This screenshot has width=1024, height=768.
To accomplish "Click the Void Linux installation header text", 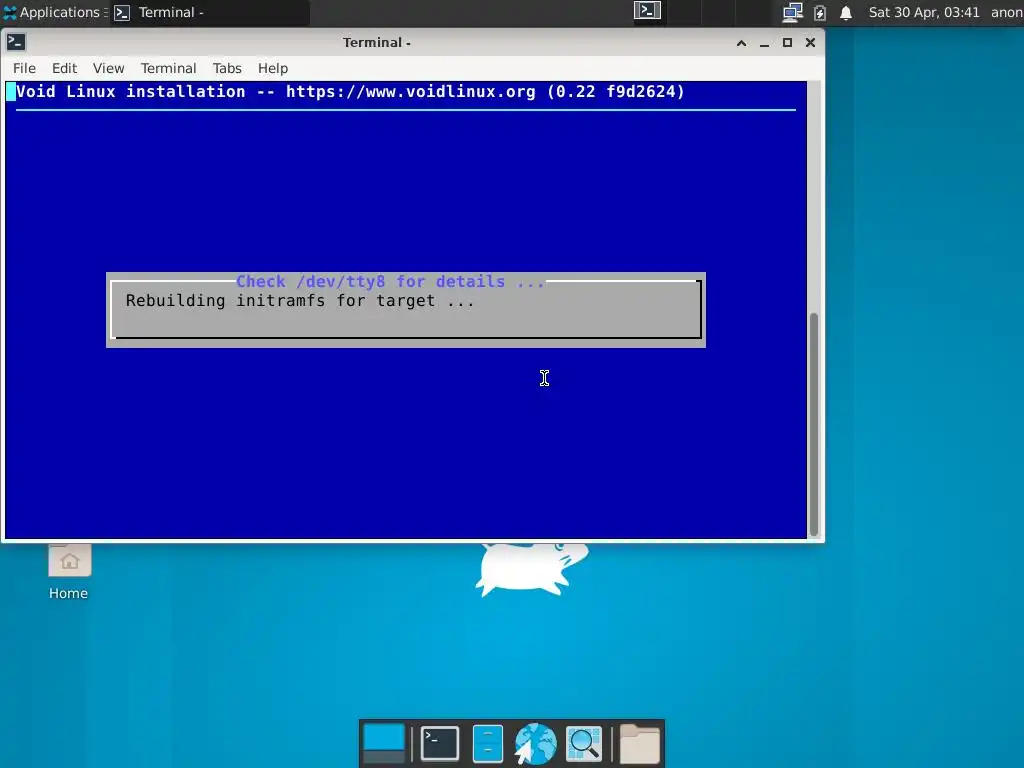I will (x=350, y=91).
